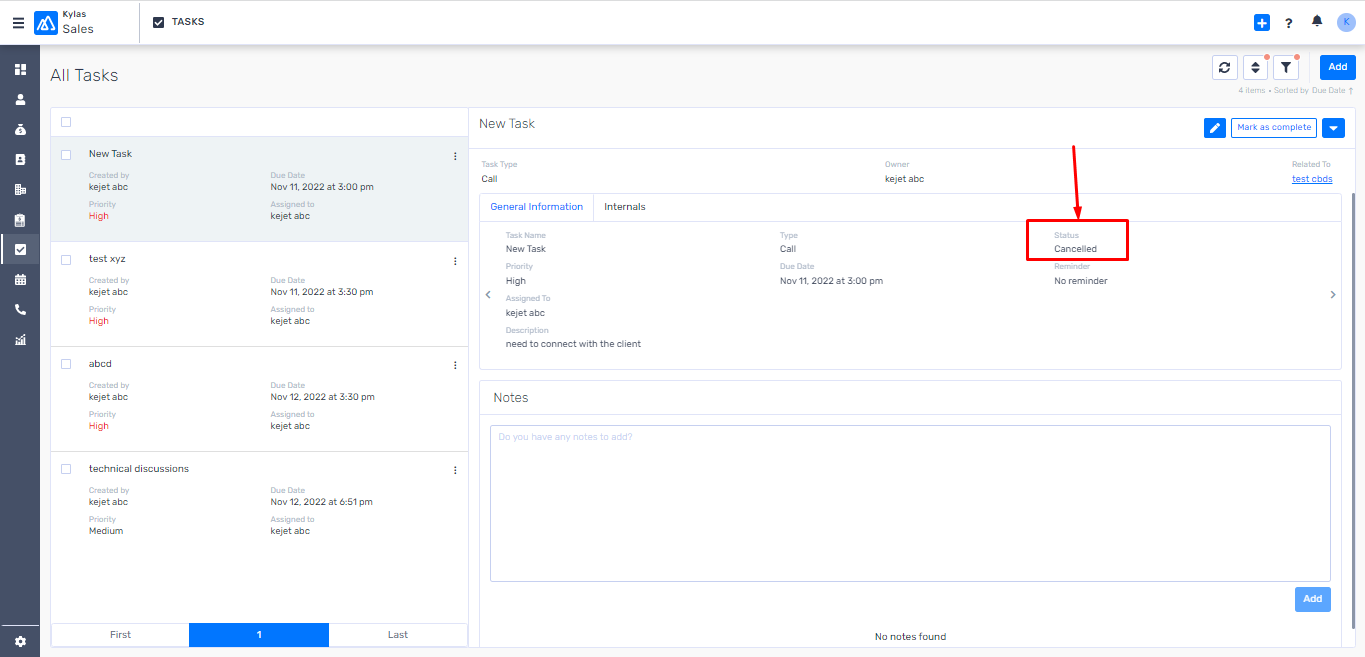The height and width of the screenshot is (657, 1365).
Task: Open the sort options button
Action: (1255, 67)
